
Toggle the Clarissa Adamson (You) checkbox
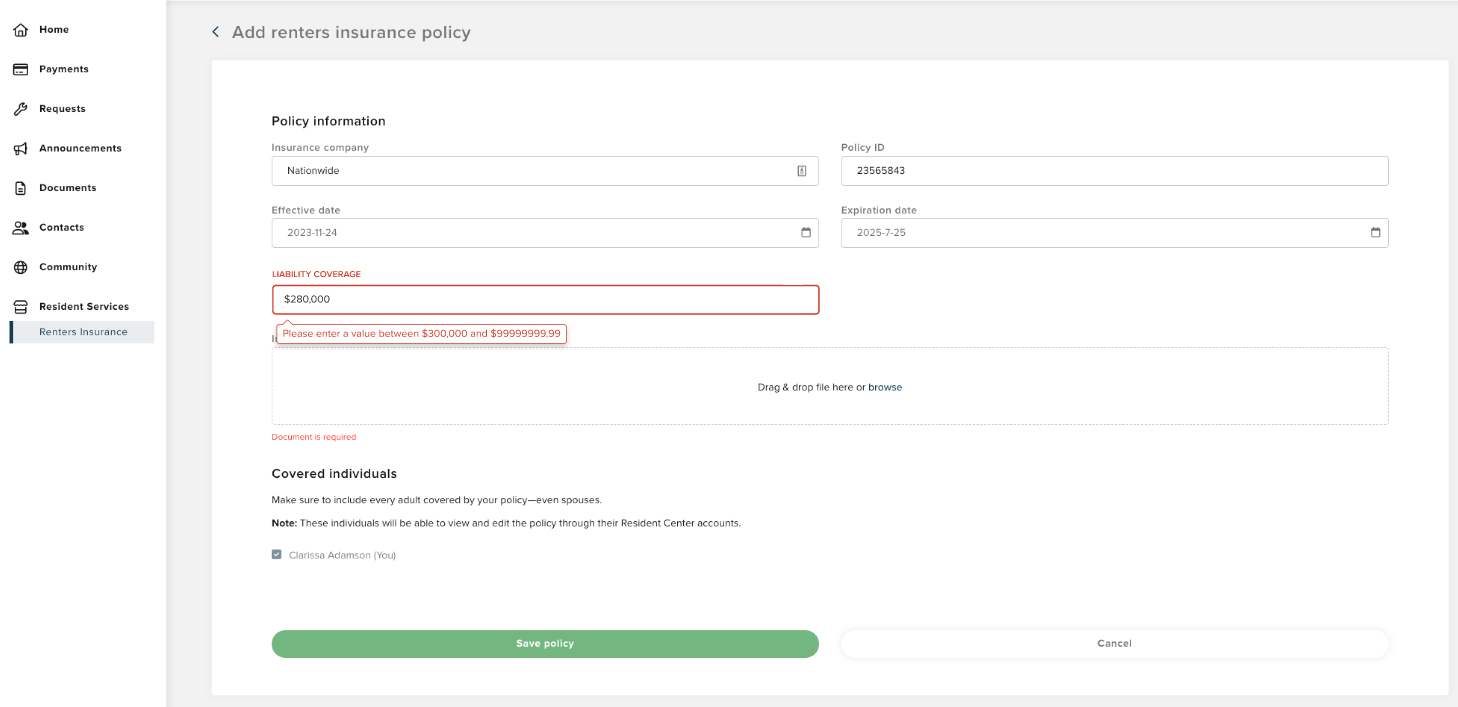276,554
